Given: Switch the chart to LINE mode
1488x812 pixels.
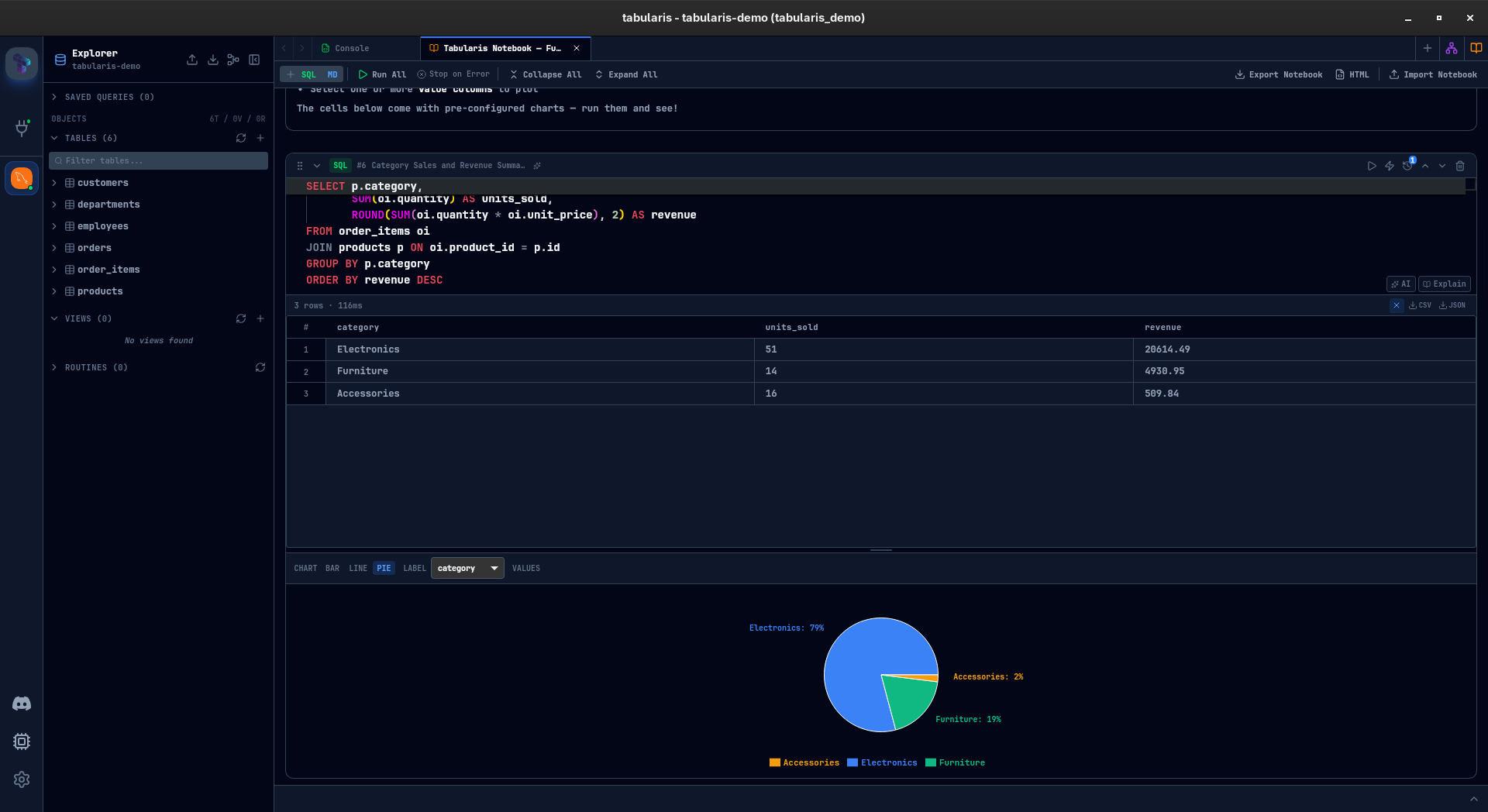Looking at the screenshot, I should coord(357,568).
